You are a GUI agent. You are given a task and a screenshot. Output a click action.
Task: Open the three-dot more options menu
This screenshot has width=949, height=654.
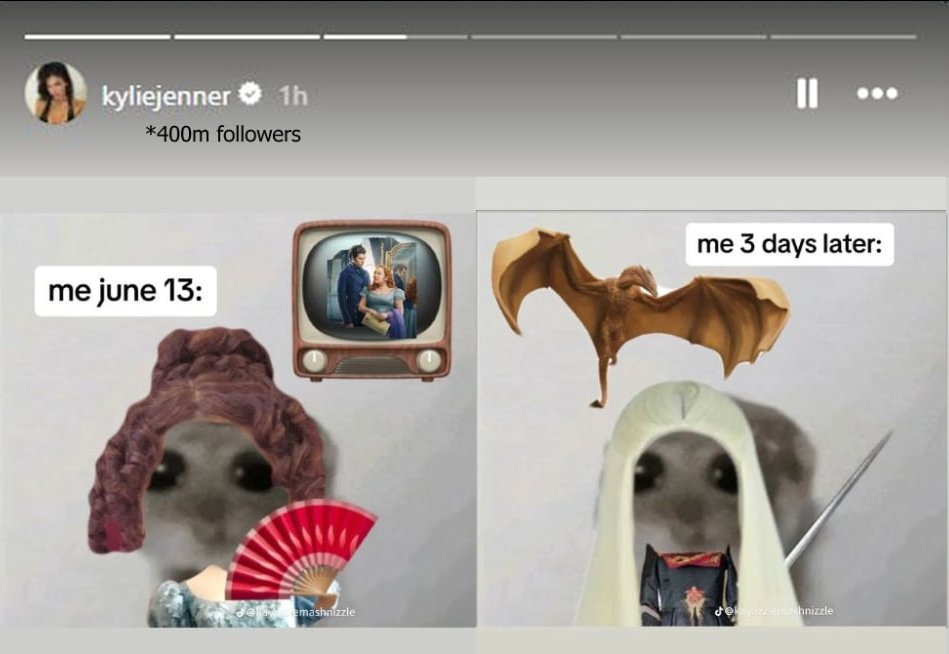[878, 93]
